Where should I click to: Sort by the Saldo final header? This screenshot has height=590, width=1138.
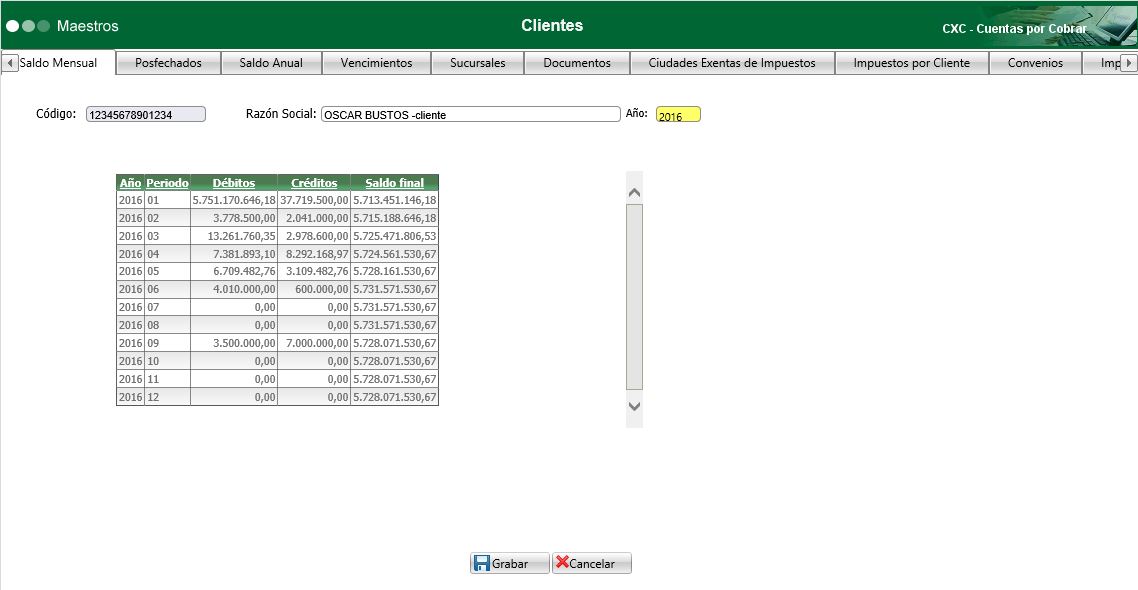394,183
